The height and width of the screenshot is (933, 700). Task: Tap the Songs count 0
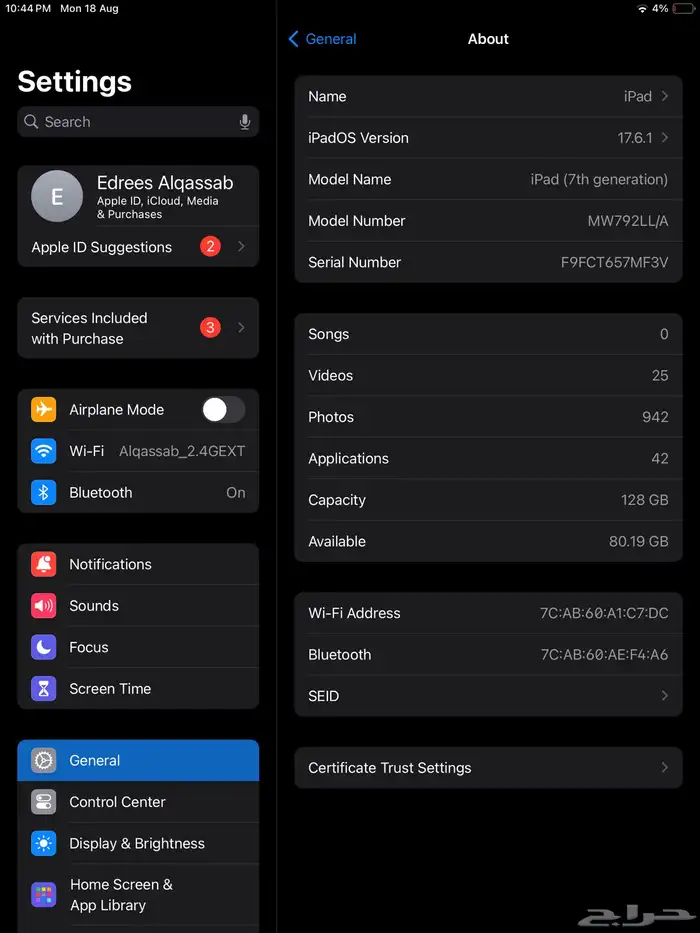[664, 334]
